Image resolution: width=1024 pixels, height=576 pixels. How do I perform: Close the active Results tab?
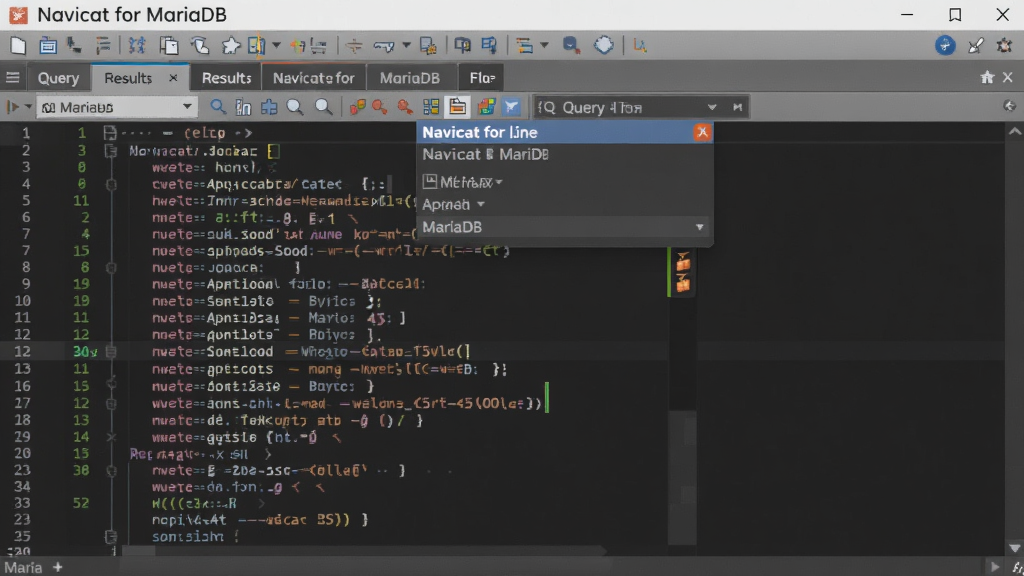pyautogui.click(x=173, y=78)
